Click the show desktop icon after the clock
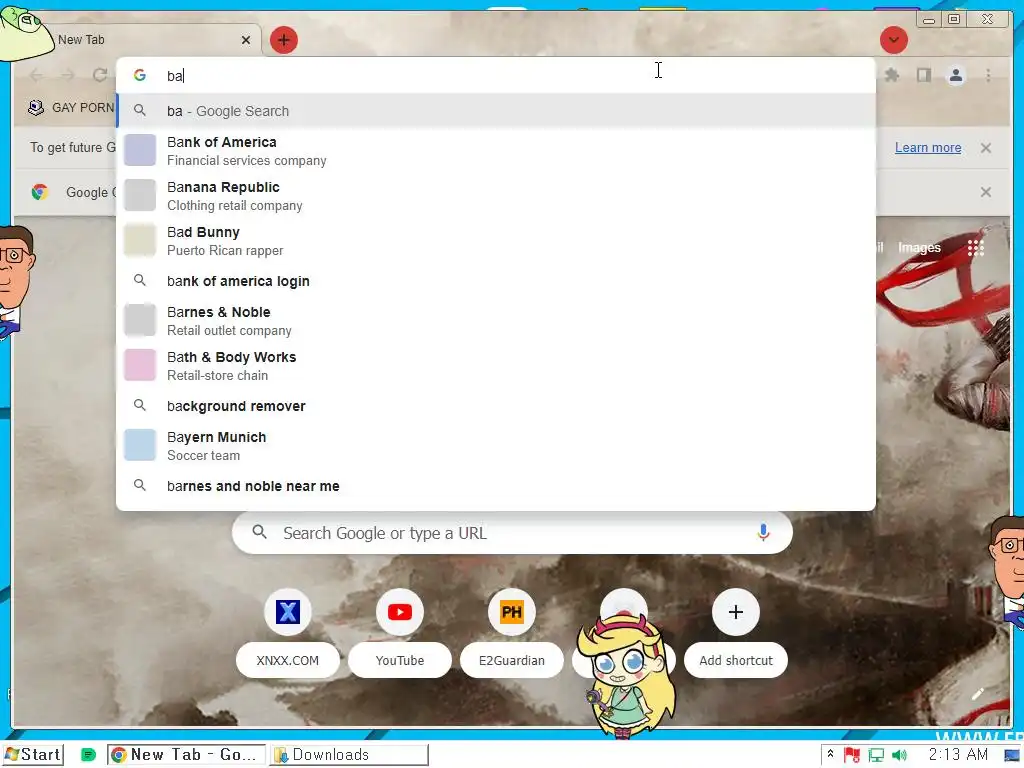This screenshot has width=1024, height=768. (x=1012, y=756)
